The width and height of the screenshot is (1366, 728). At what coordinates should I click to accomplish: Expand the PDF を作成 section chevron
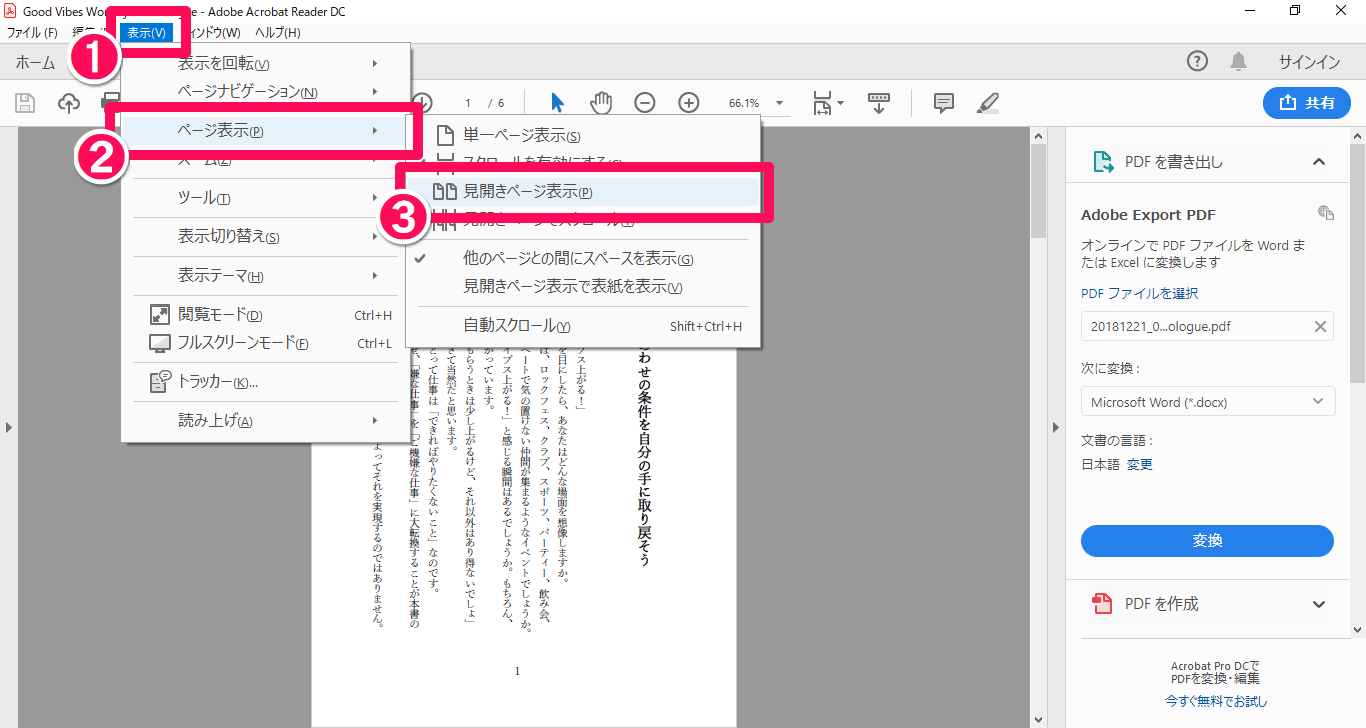1319,604
